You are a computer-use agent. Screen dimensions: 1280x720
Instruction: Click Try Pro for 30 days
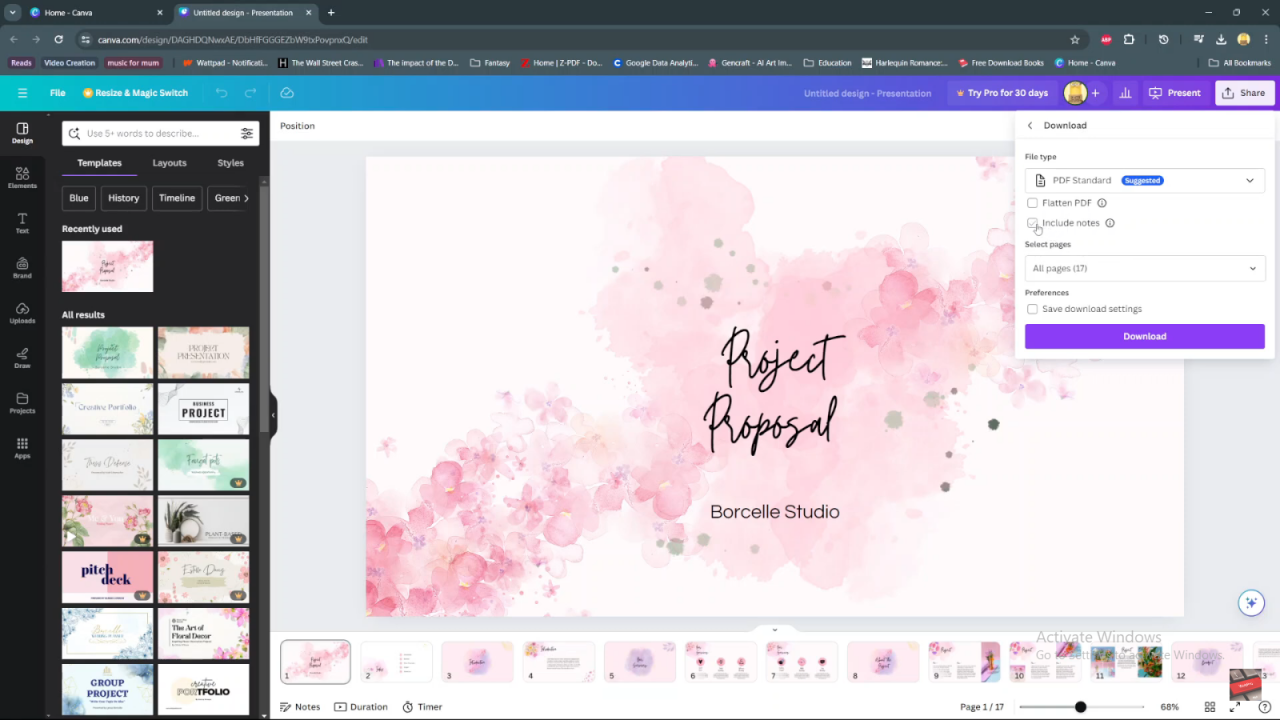1002,93
